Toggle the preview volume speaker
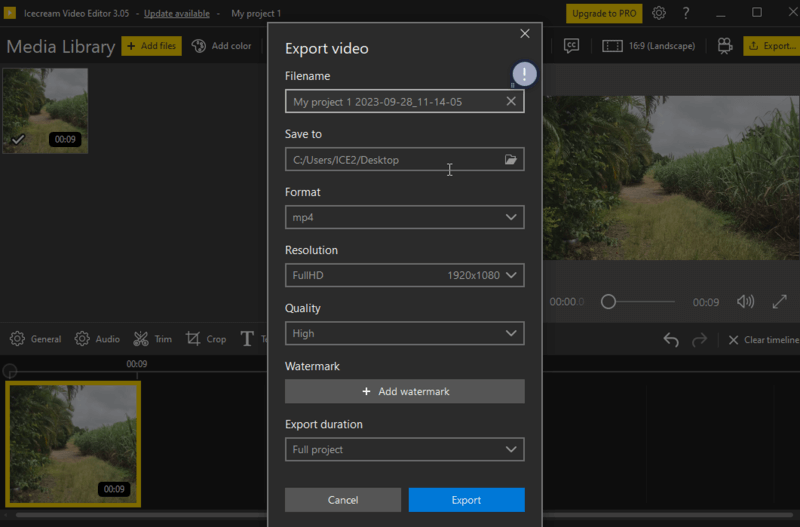This screenshot has height=527, width=800. coord(745,302)
